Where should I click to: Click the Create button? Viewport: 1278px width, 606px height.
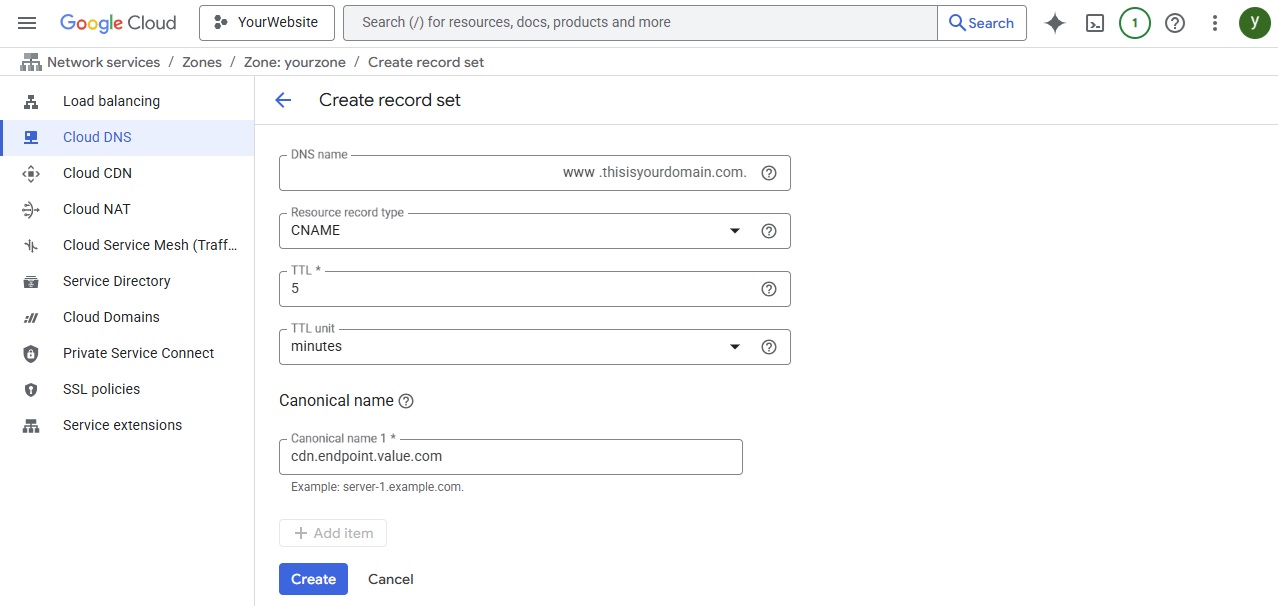click(313, 579)
